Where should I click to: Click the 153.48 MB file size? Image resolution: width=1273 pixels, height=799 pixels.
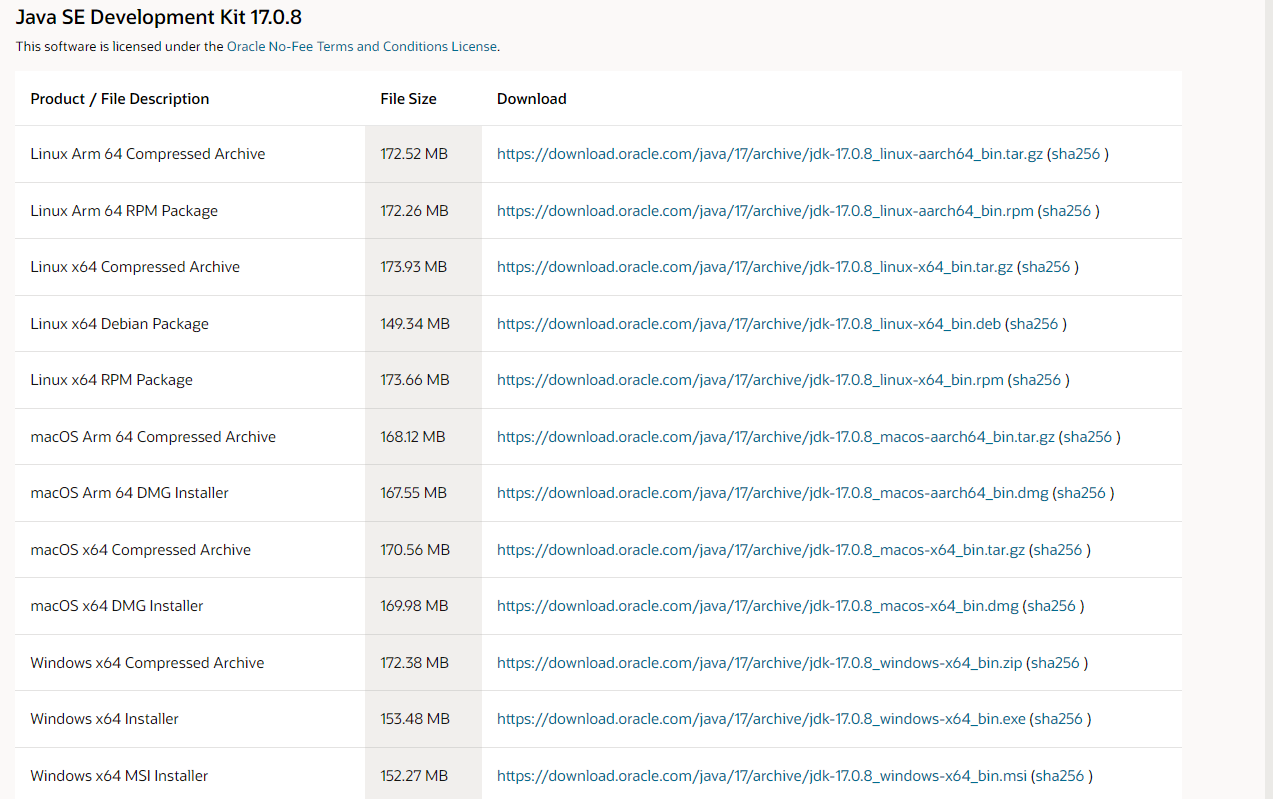[x=415, y=719]
